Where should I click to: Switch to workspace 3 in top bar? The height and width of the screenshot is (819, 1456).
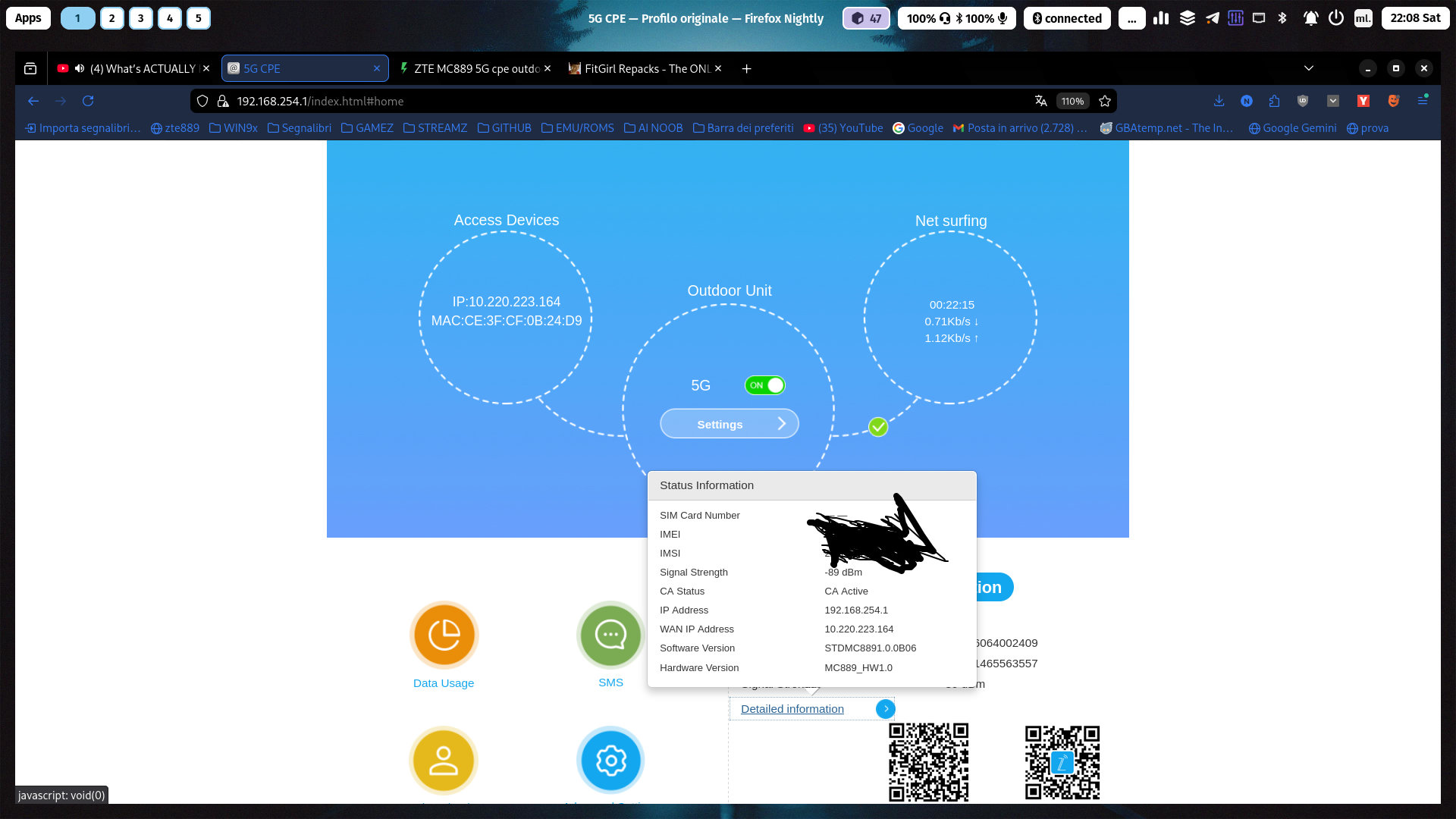pyautogui.click(x=140, y=18)
